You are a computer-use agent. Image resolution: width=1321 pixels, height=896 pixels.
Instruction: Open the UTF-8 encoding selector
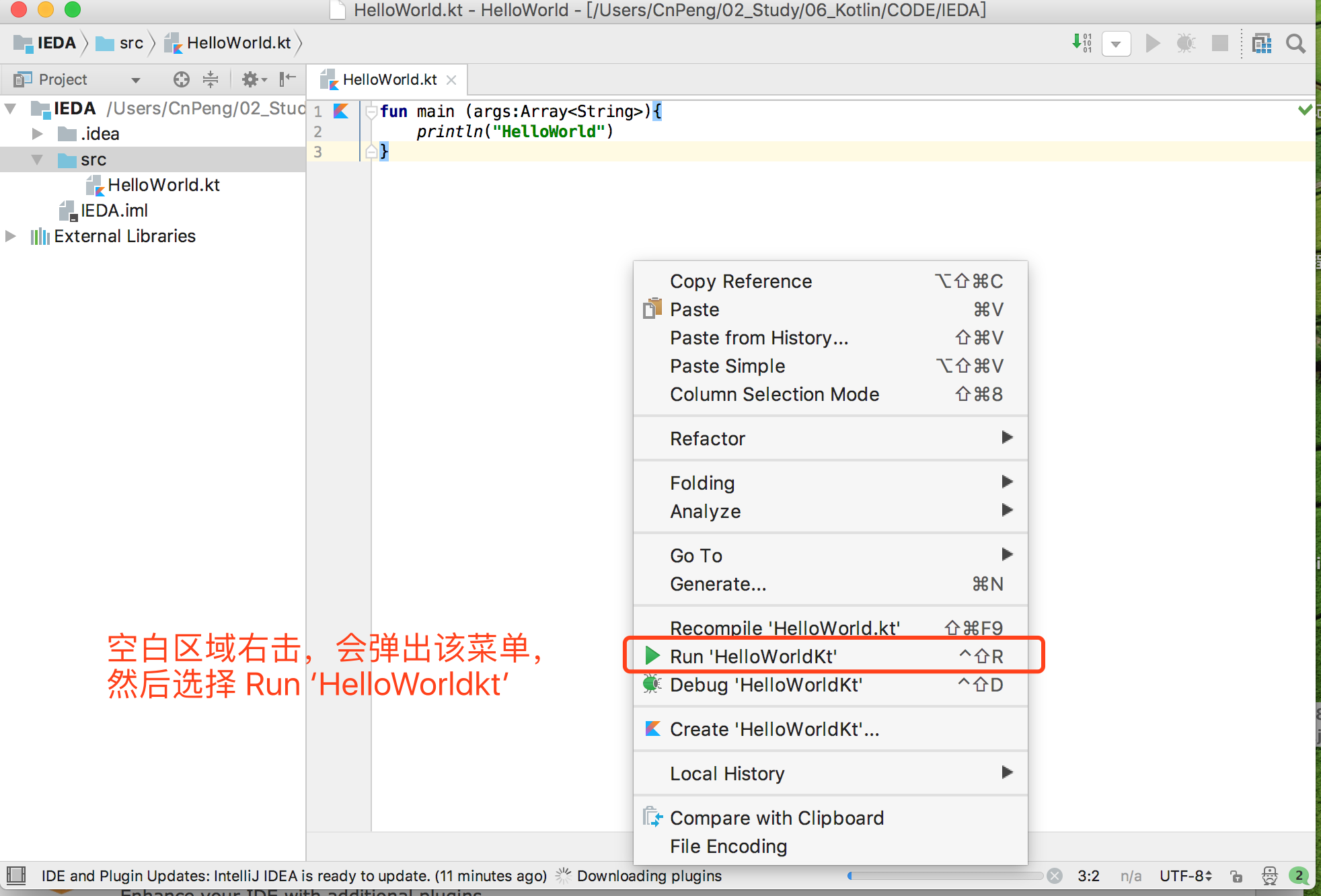point(1186,876)
